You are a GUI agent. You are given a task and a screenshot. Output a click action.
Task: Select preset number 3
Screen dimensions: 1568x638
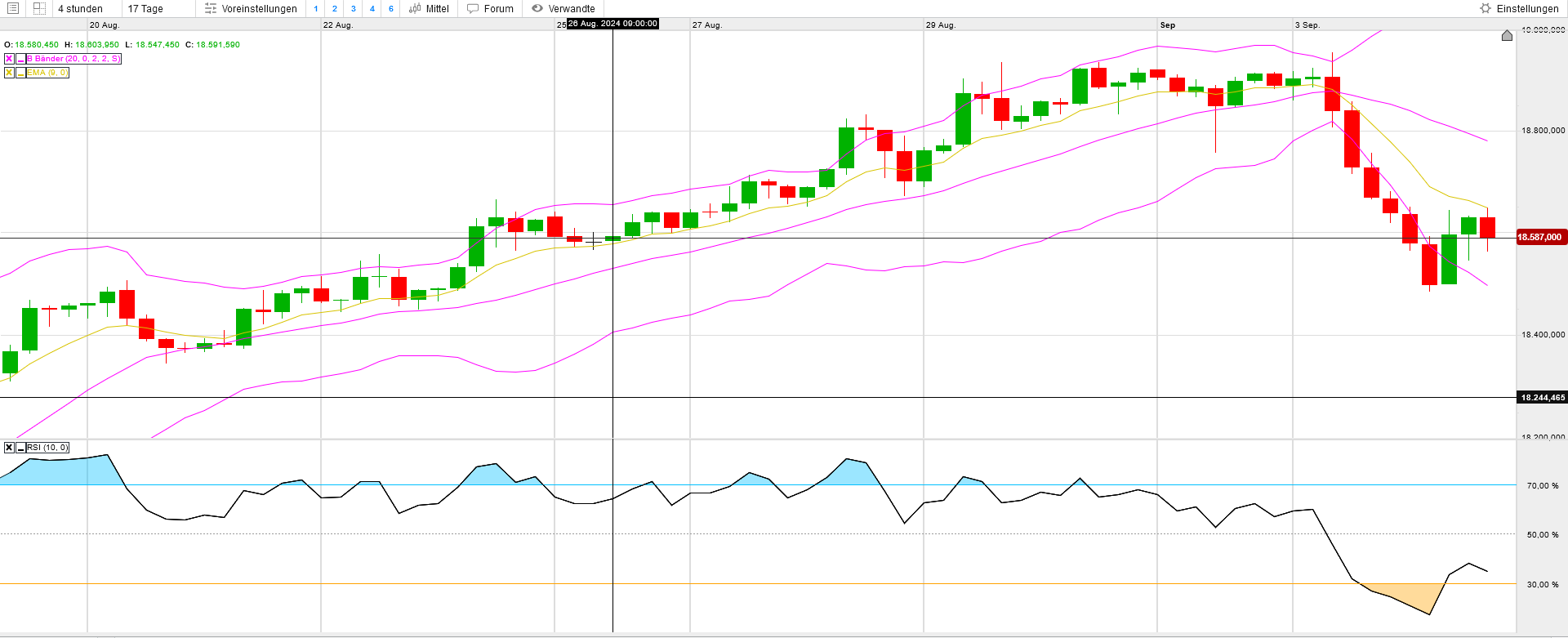coord(354,9)
